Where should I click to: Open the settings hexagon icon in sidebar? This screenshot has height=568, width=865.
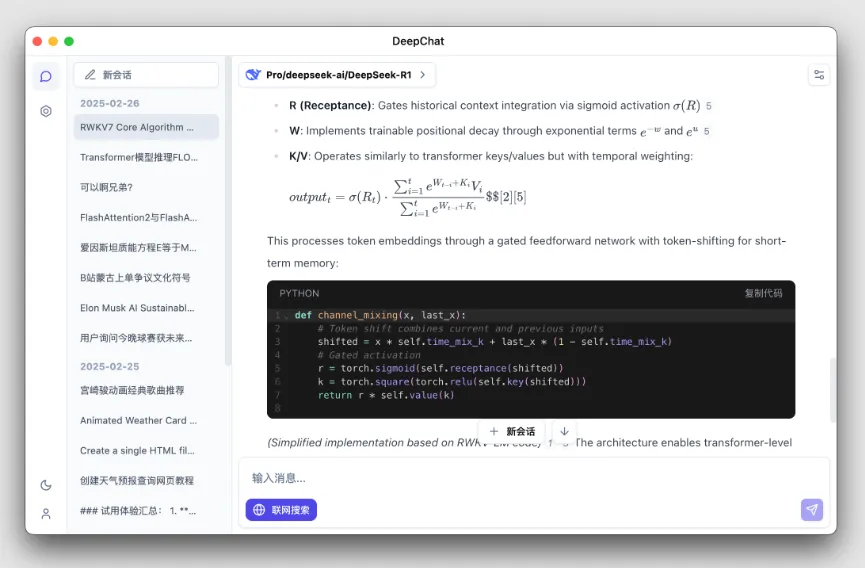[x=46, y=111]
